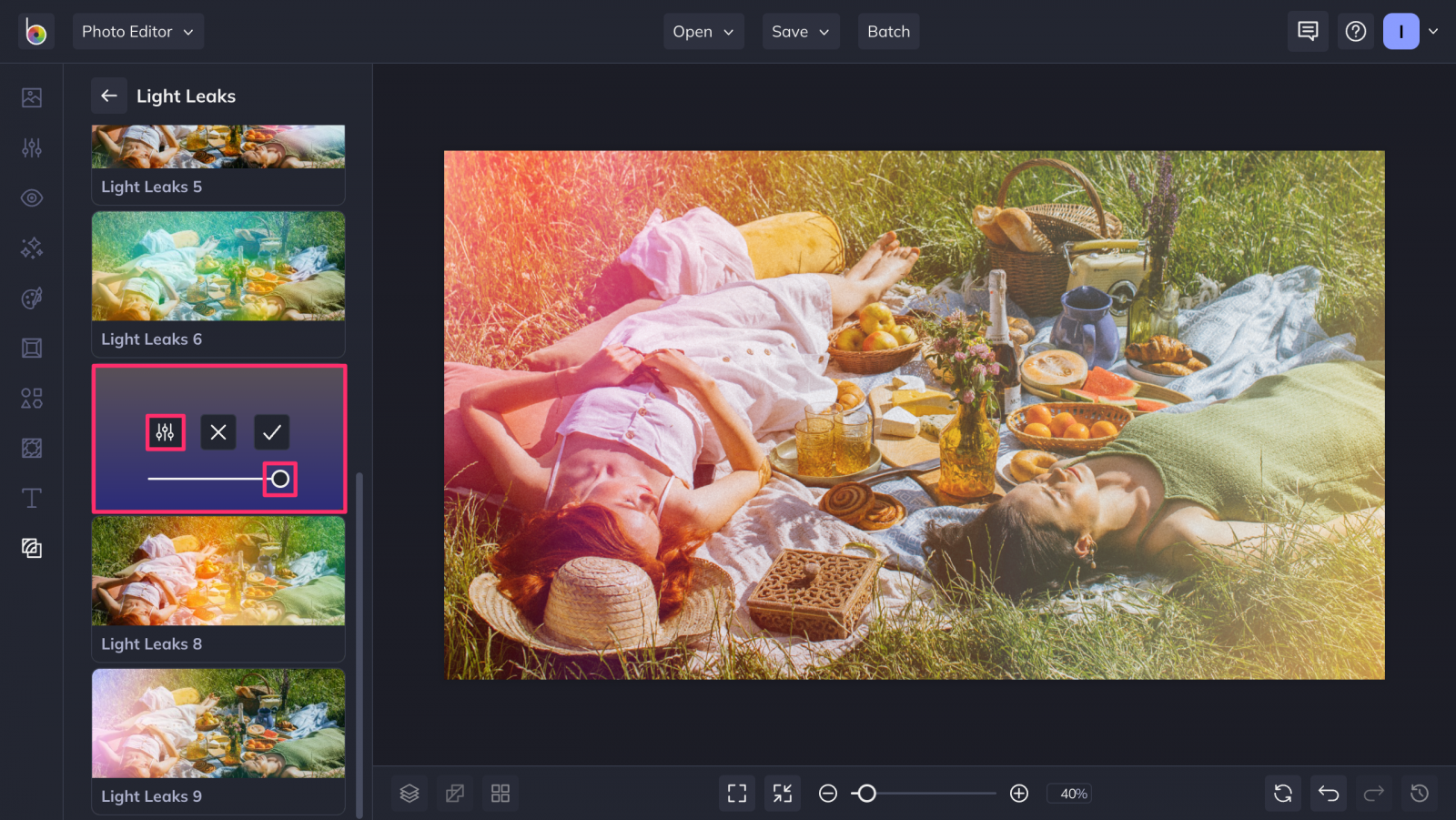Enable fullscreen view of the canvas
This screenshot has height=820, width=1456.
tap(736, 793)
